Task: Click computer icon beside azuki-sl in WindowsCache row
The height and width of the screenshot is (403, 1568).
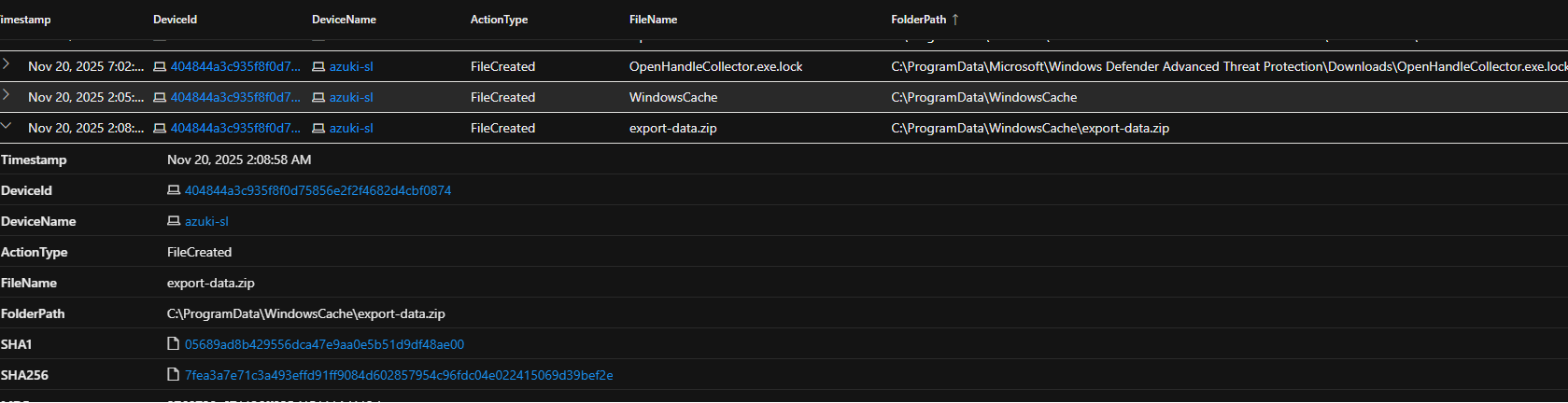Action: tap(318, 98)
